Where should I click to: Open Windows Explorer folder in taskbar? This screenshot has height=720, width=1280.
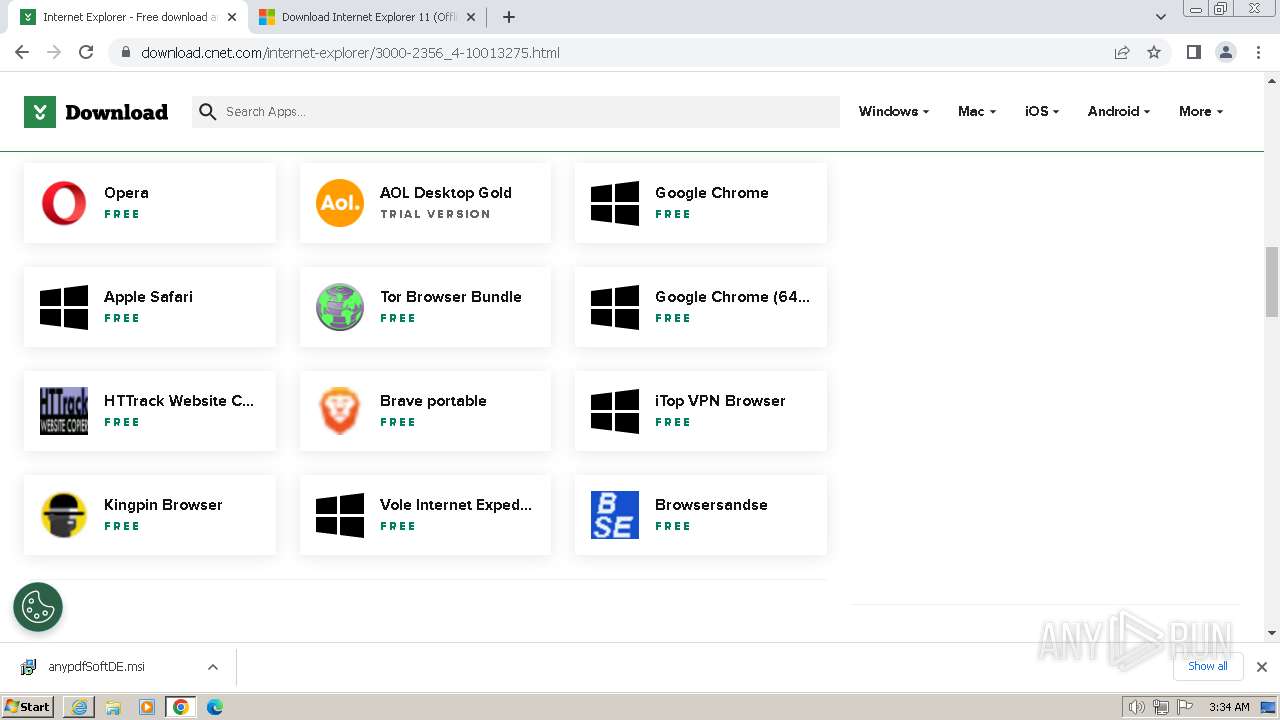(x=113, y=707)
